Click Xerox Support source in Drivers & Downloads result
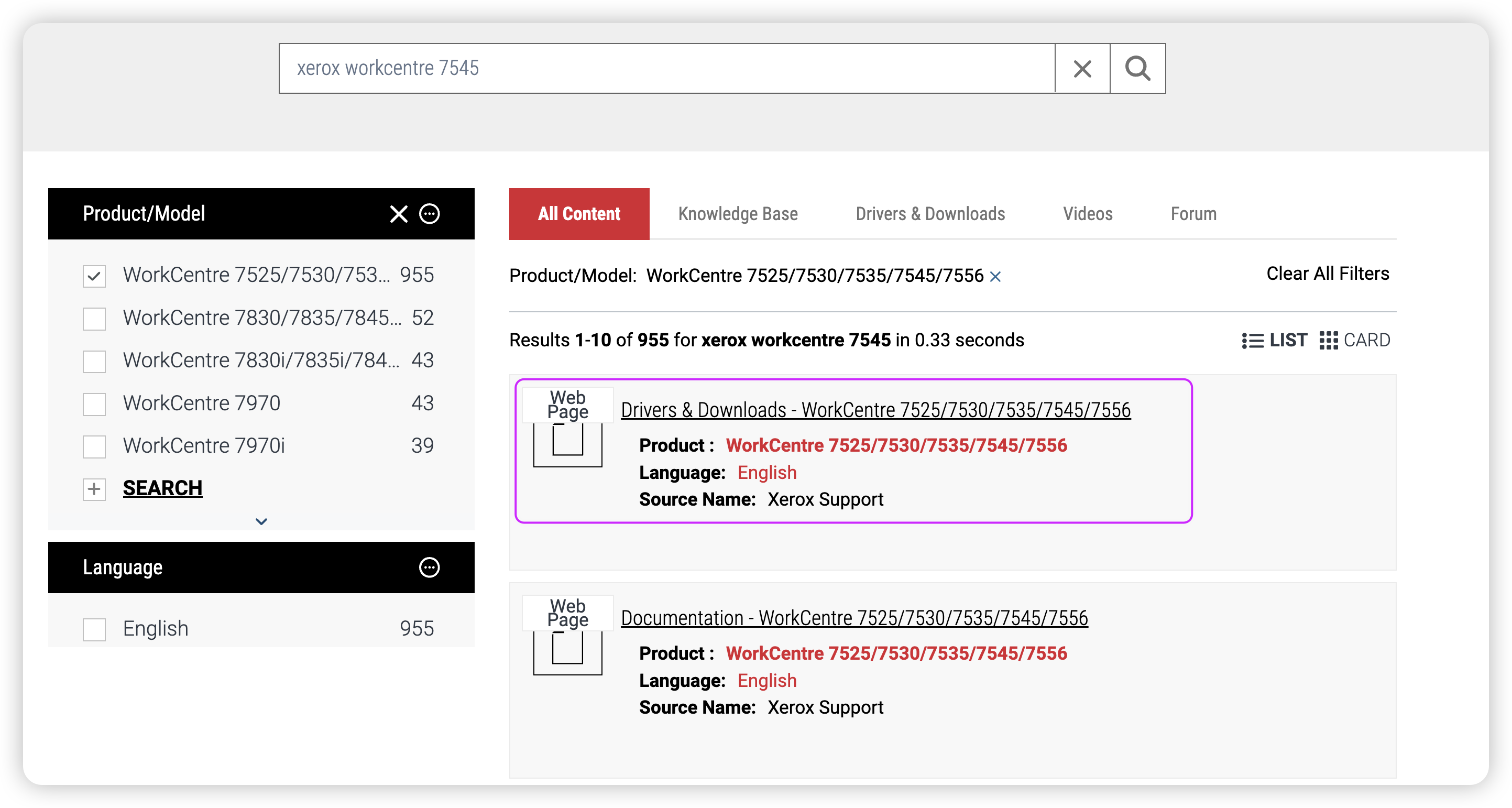The image size is (1512, 808). pos(825,500)
